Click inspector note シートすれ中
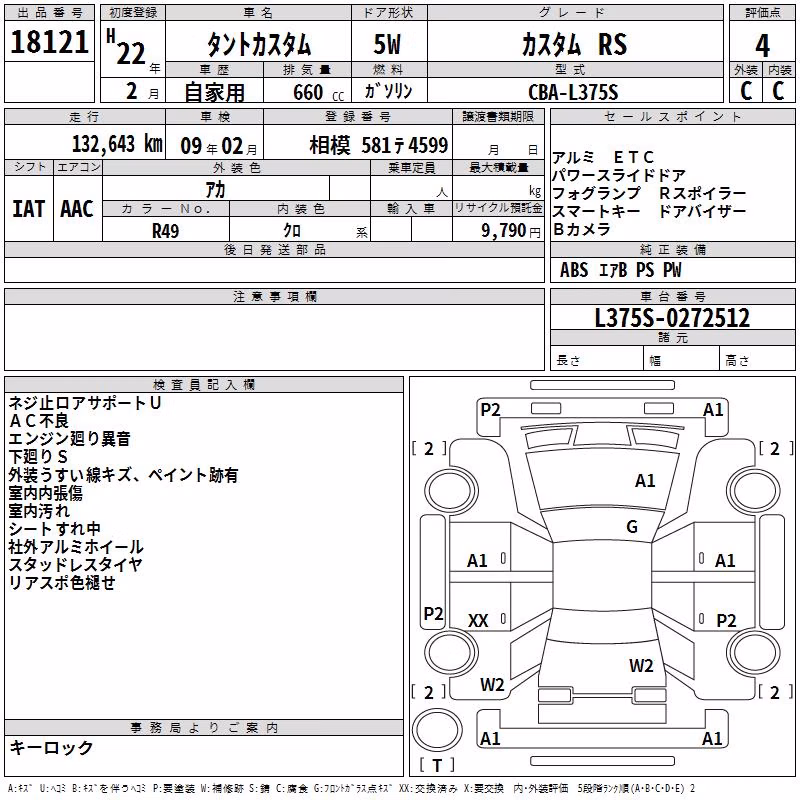 tap(54, 529)
